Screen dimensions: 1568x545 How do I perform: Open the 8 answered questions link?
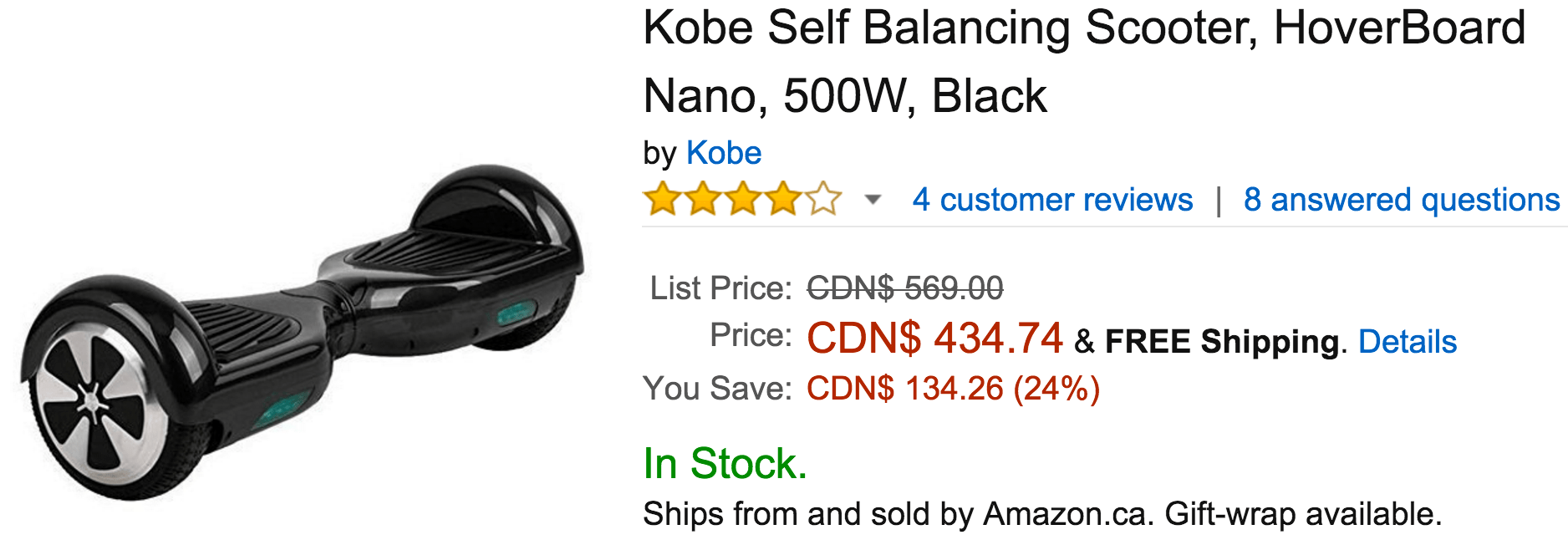[x=1401, y=200]
